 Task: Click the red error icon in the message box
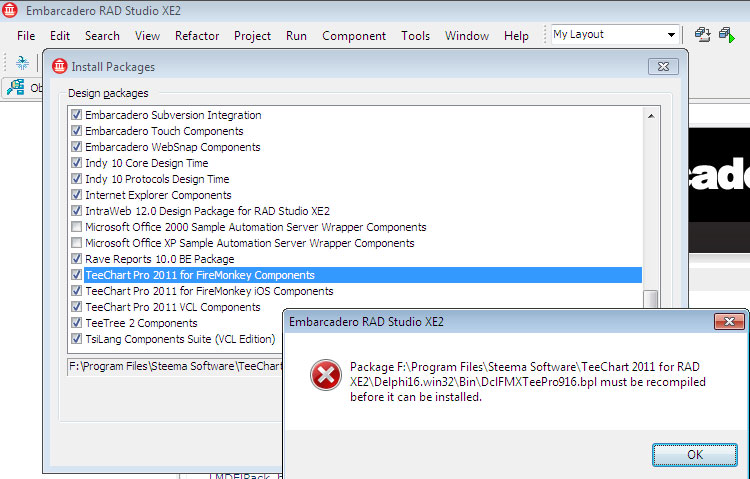click(x=326, y=375)
